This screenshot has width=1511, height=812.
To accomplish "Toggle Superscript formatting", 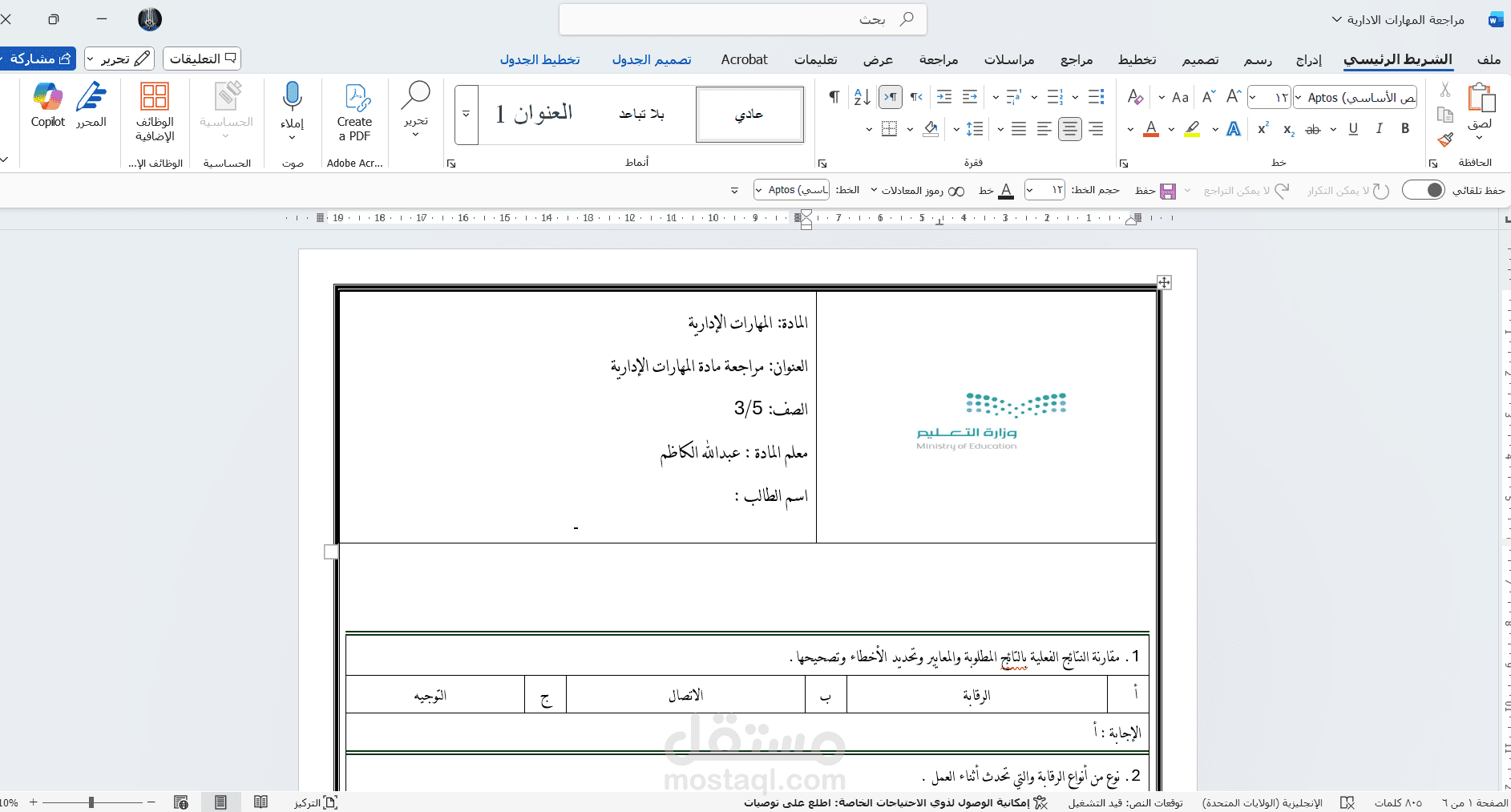I will [x=1263, y=129].
